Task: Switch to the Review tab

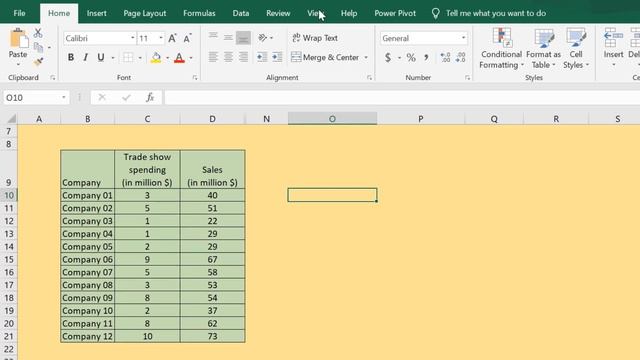Action: tap(278, 13)
